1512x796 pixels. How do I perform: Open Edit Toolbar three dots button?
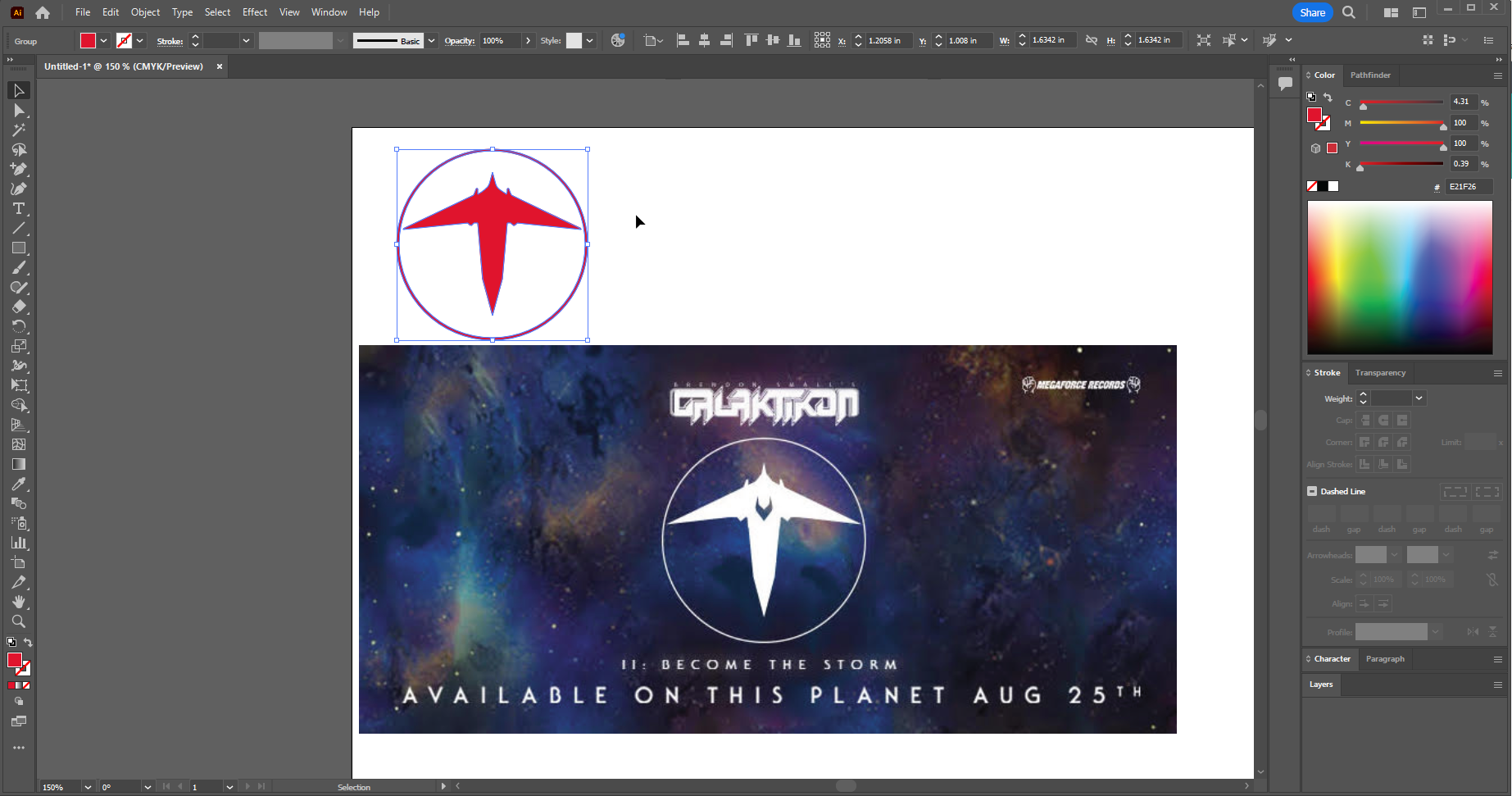click(x=19, y=748)
